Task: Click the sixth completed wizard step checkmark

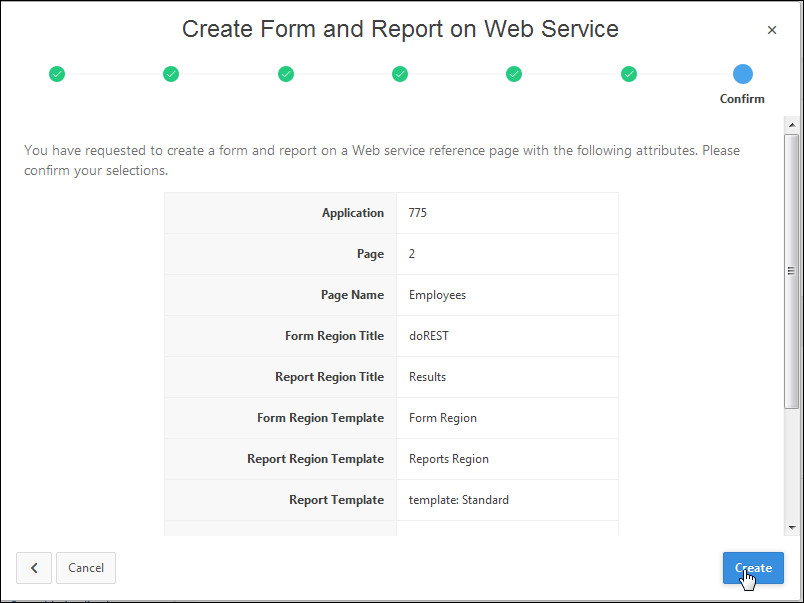Action: pyautogui.click(x=629, y=73)
